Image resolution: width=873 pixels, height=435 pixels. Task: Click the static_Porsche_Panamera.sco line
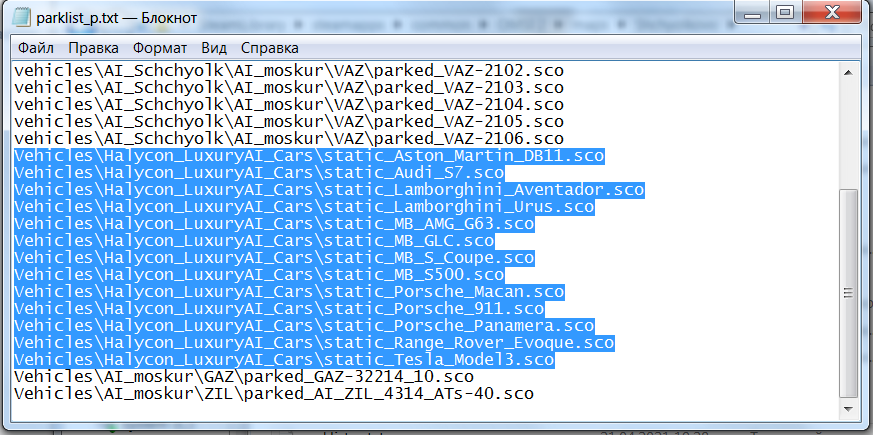304,325
